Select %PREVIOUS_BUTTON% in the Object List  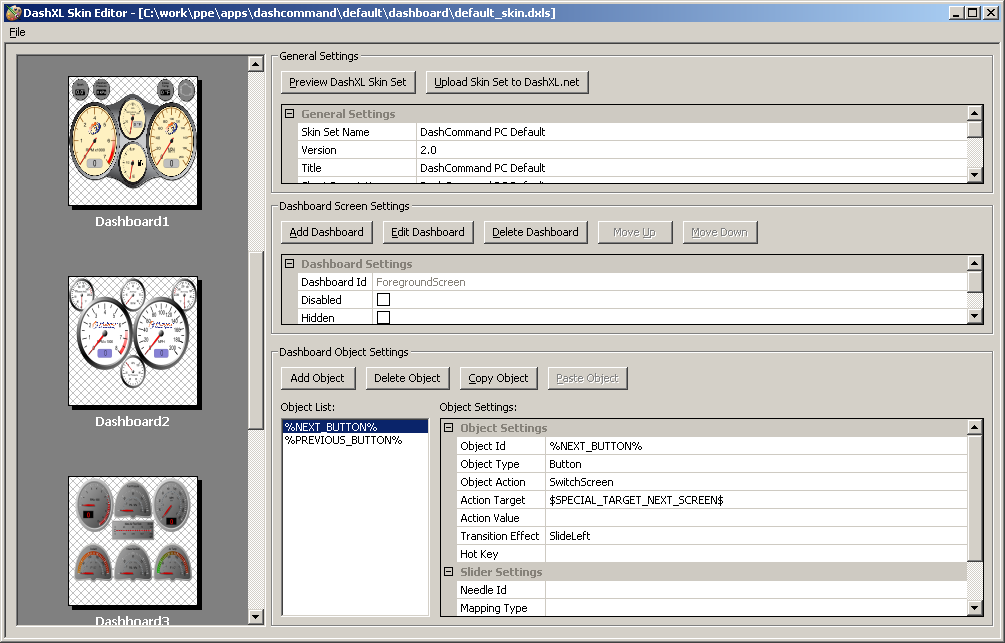pyautogui.click(x=355, y=440)
